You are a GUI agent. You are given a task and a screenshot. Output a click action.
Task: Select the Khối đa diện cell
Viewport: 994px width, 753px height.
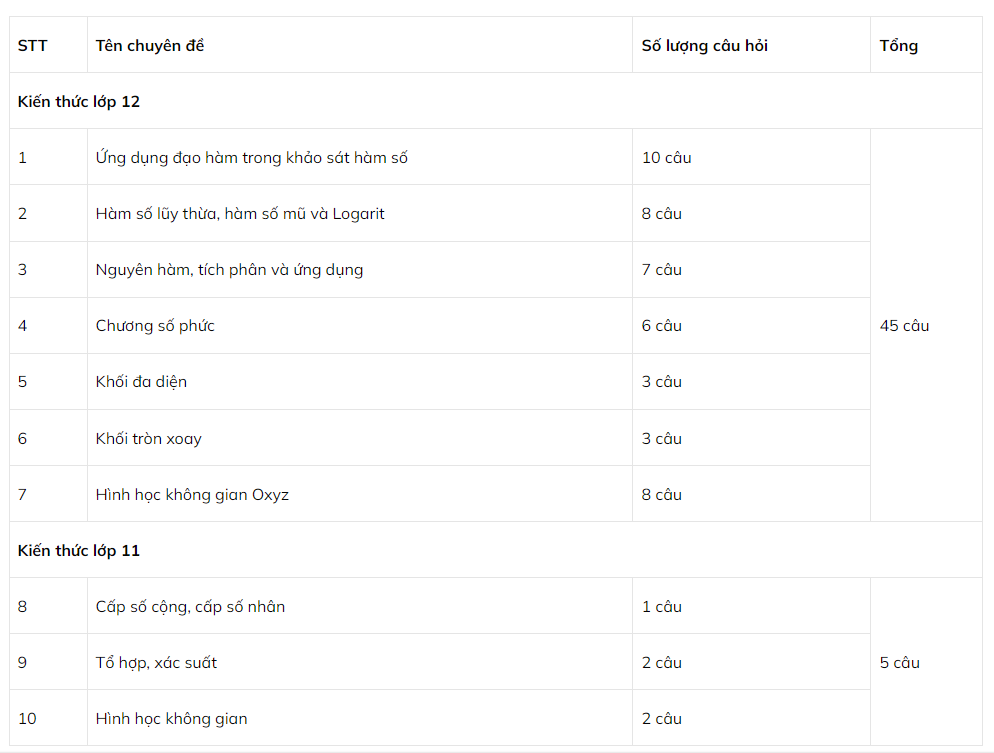[x=141, y=382]
